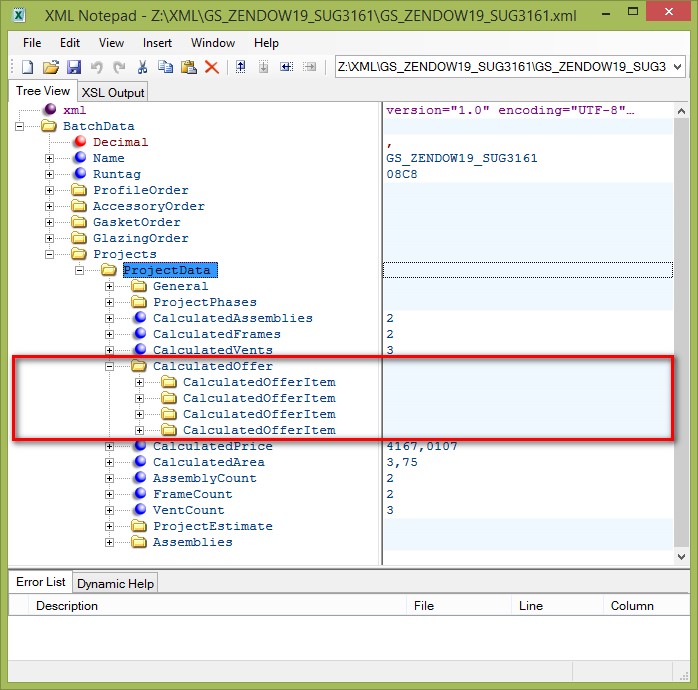Image resolution: width=698 pixels, height=690 pixels.
Task: Expand the General node
Action: 110,287
